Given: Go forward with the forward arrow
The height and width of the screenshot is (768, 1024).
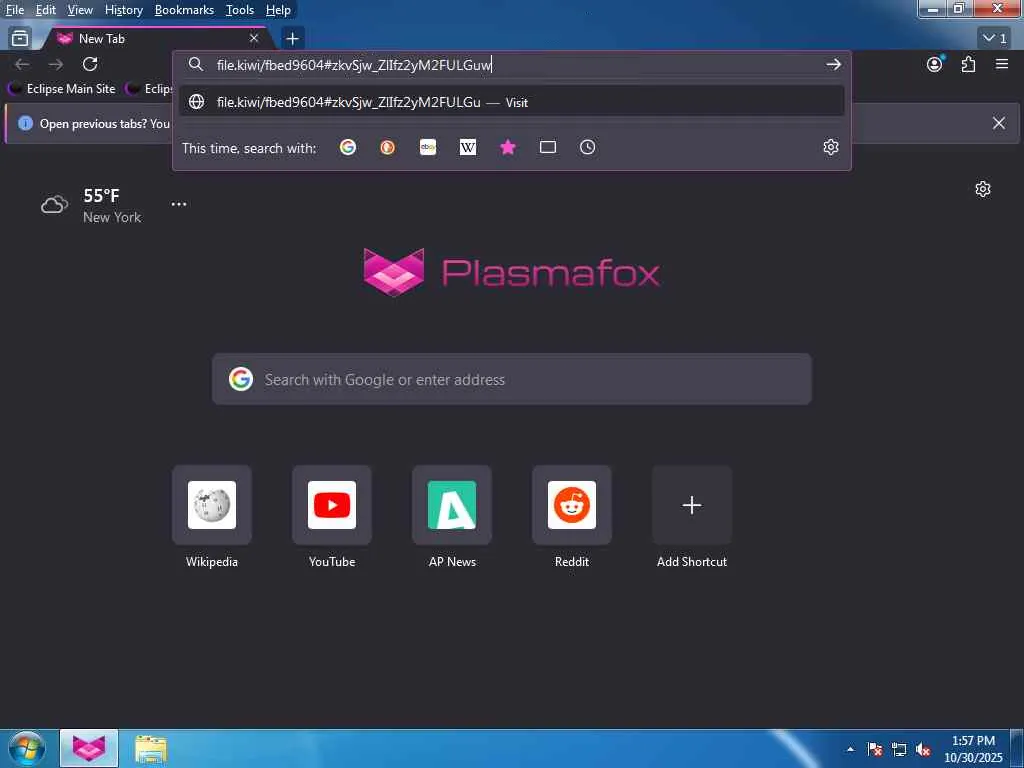Looking at the screenshot, I should point(56,64).
